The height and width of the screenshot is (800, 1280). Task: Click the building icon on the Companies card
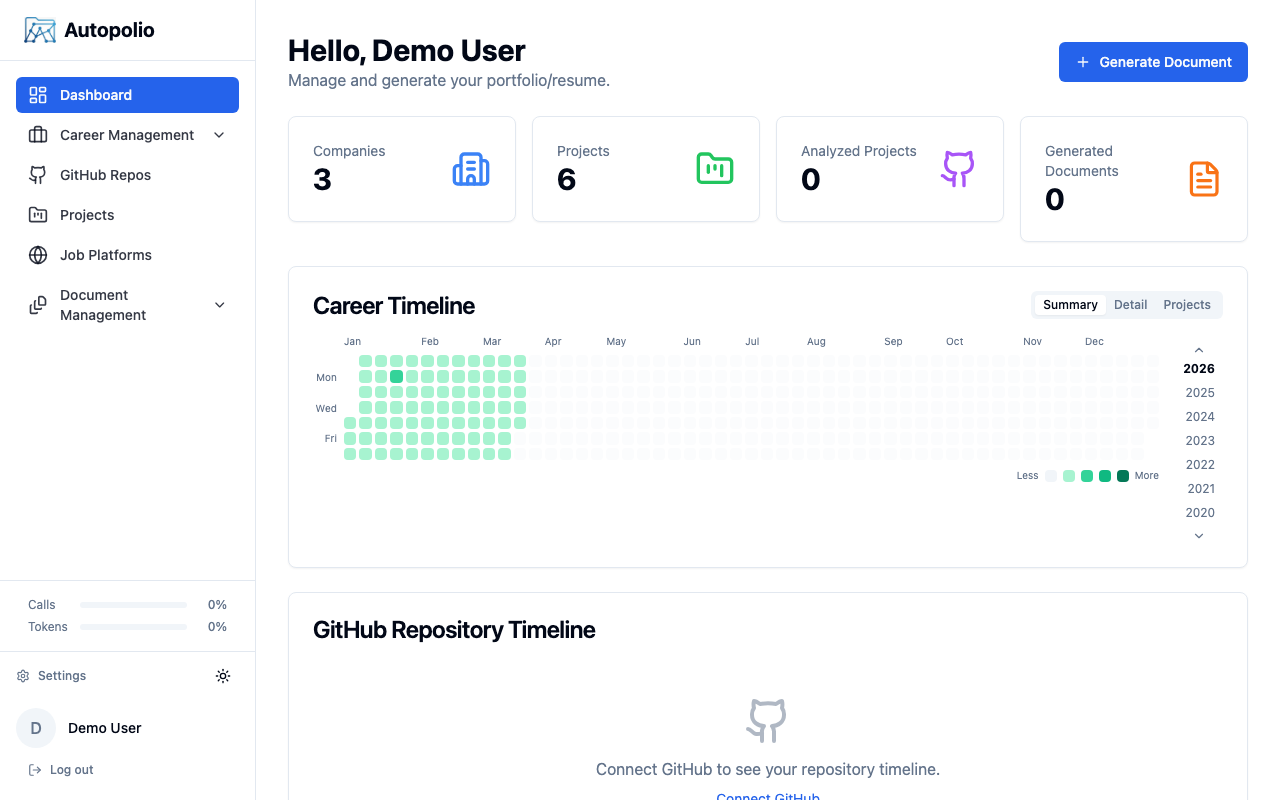[x=471, y=169]
